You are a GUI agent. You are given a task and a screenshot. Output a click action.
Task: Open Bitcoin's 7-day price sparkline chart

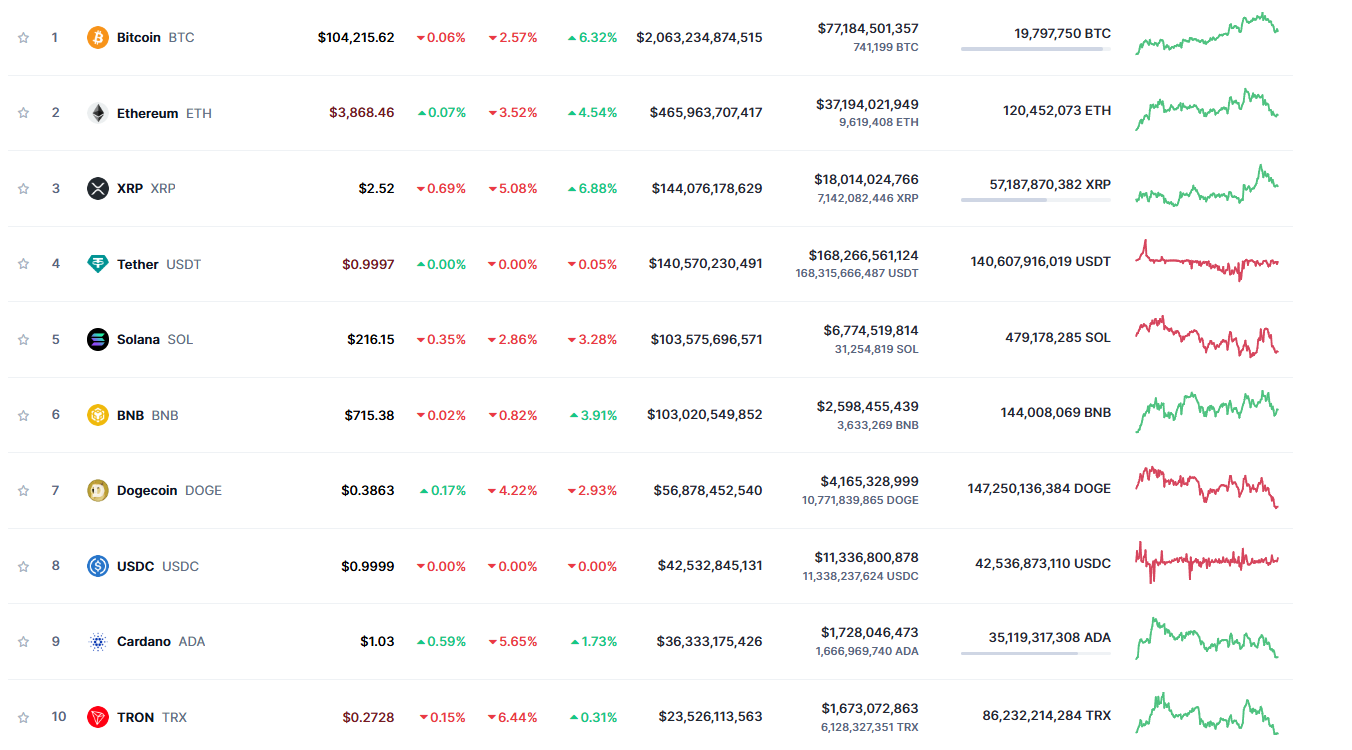[1207, 34]
